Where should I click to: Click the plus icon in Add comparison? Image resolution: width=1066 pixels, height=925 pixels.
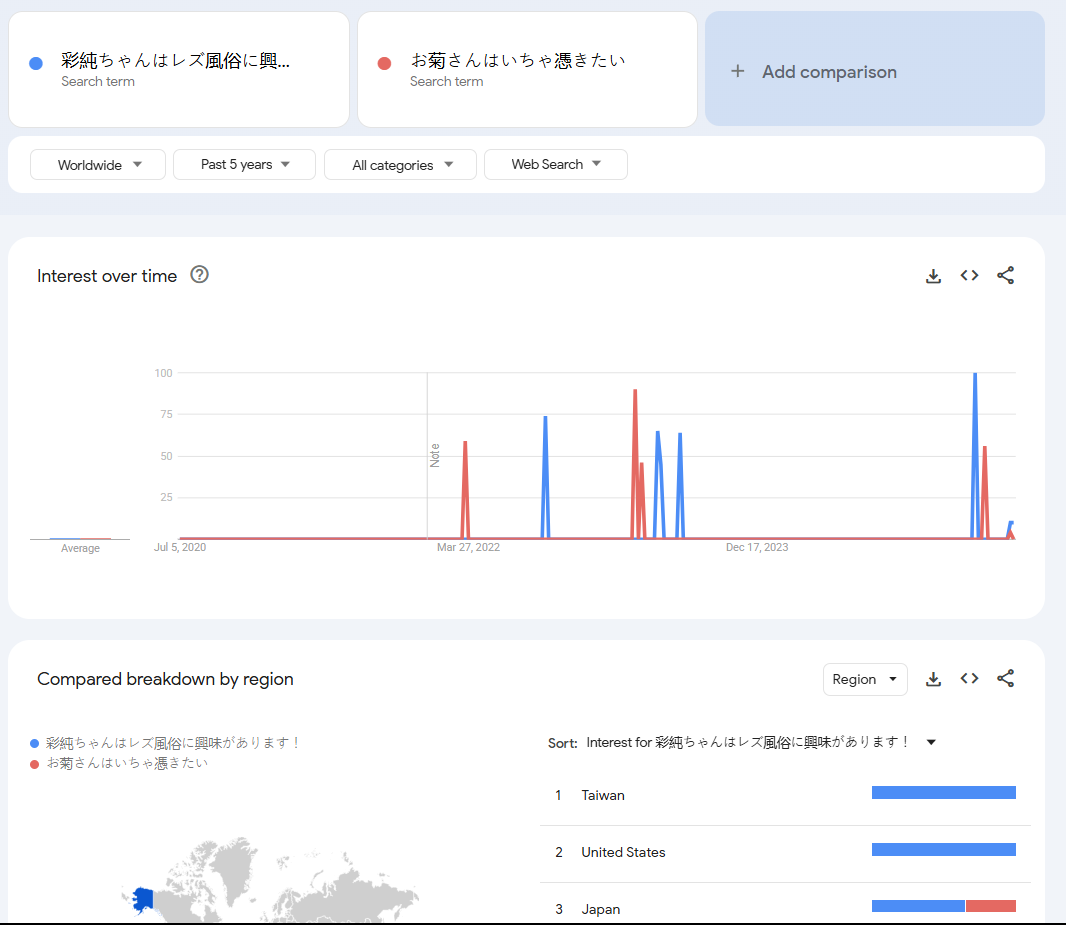pyautogui.click(x=738, y=71)
